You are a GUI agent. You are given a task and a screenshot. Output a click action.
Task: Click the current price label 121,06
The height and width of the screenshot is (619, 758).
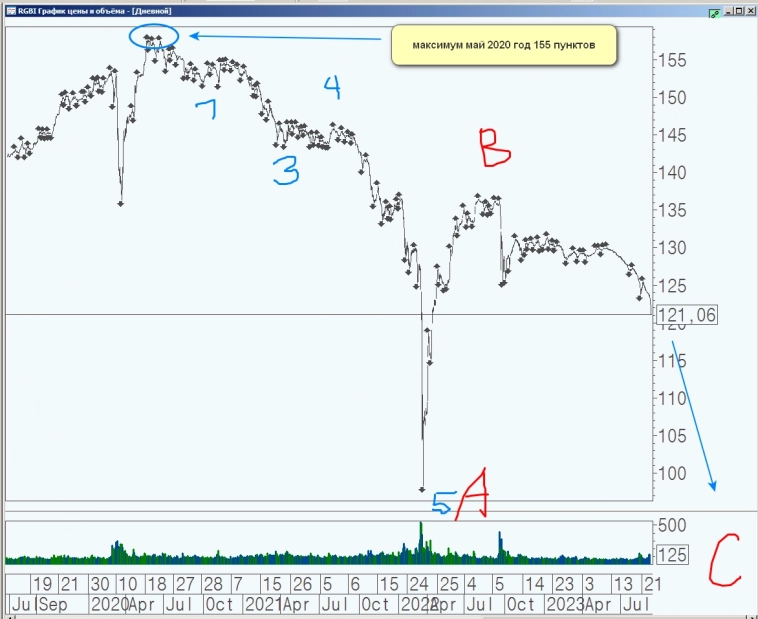(x=686, y=316)
